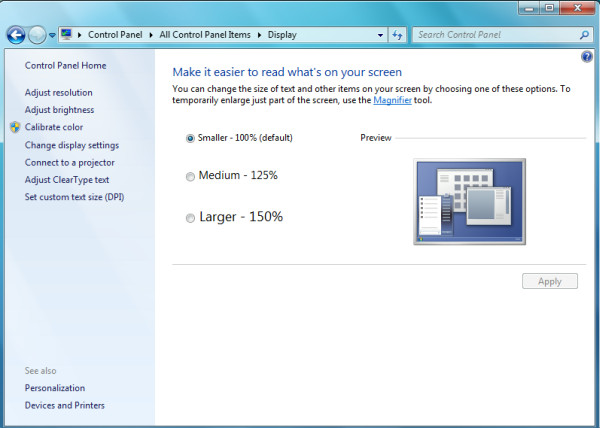The height and width of the screenshot is (428, 600).
Task: Select Medium - 125% radio button
Action: 190,176
